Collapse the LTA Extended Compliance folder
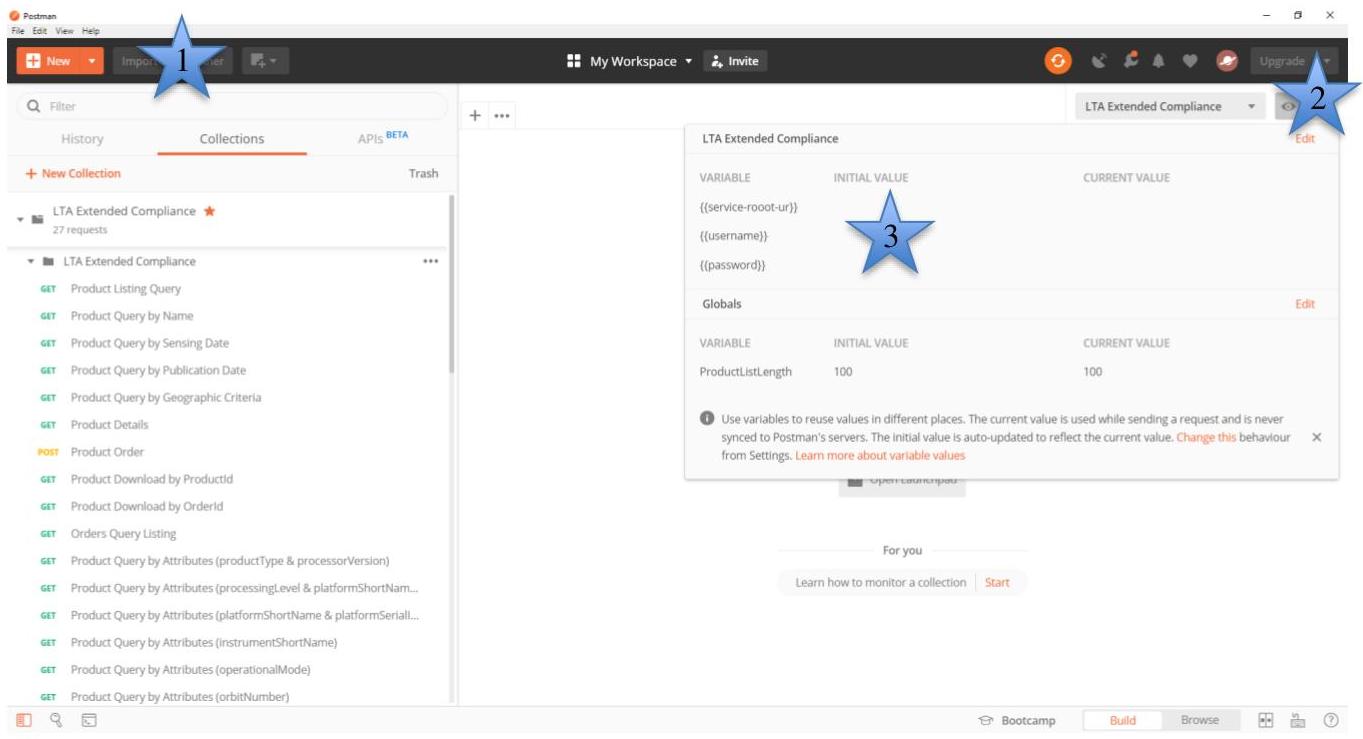Image resolution: width=1363 pixels, height=739 pixels. 31,261
